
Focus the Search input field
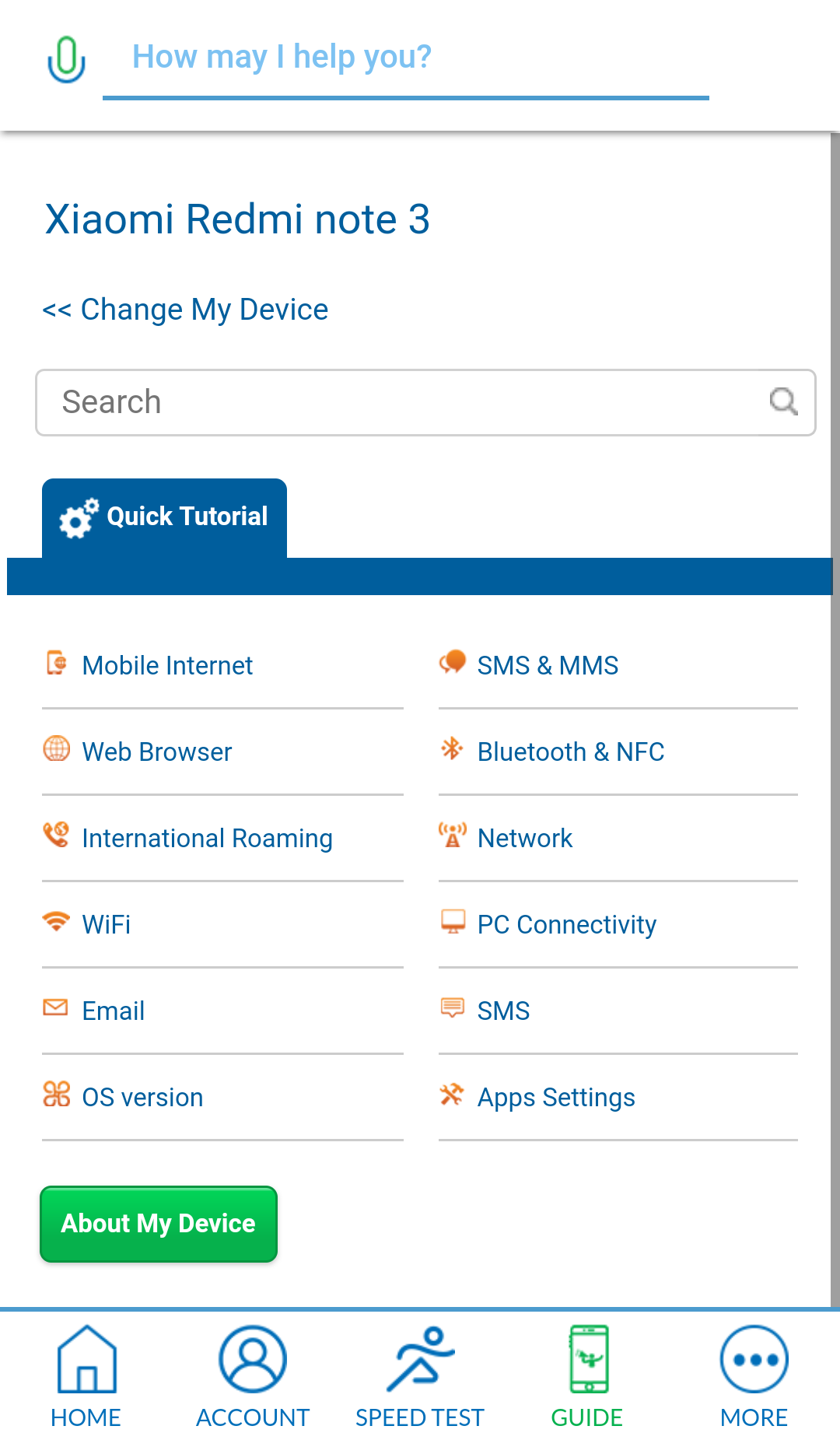(404, 402)
